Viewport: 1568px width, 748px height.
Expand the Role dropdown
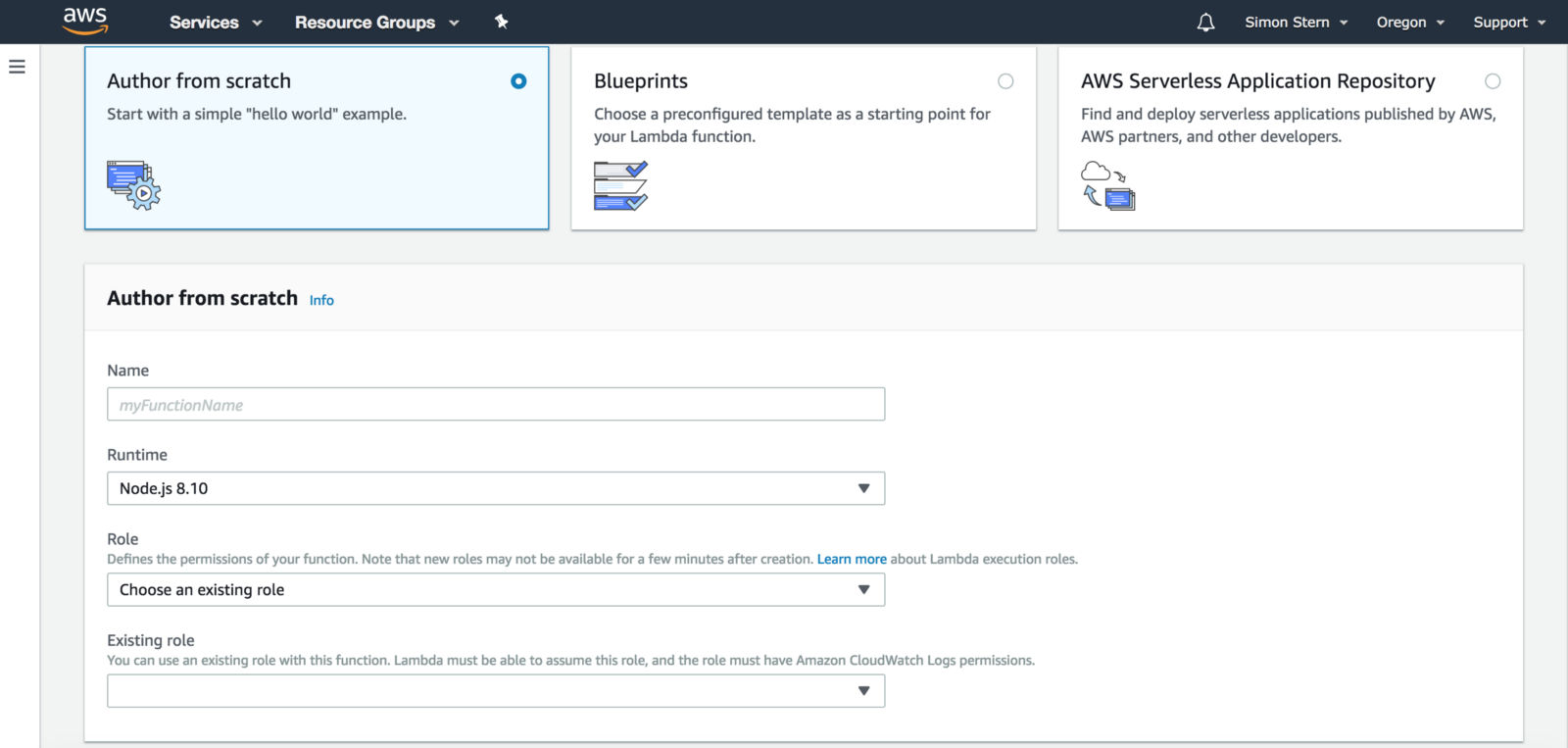tap(495, 589)
